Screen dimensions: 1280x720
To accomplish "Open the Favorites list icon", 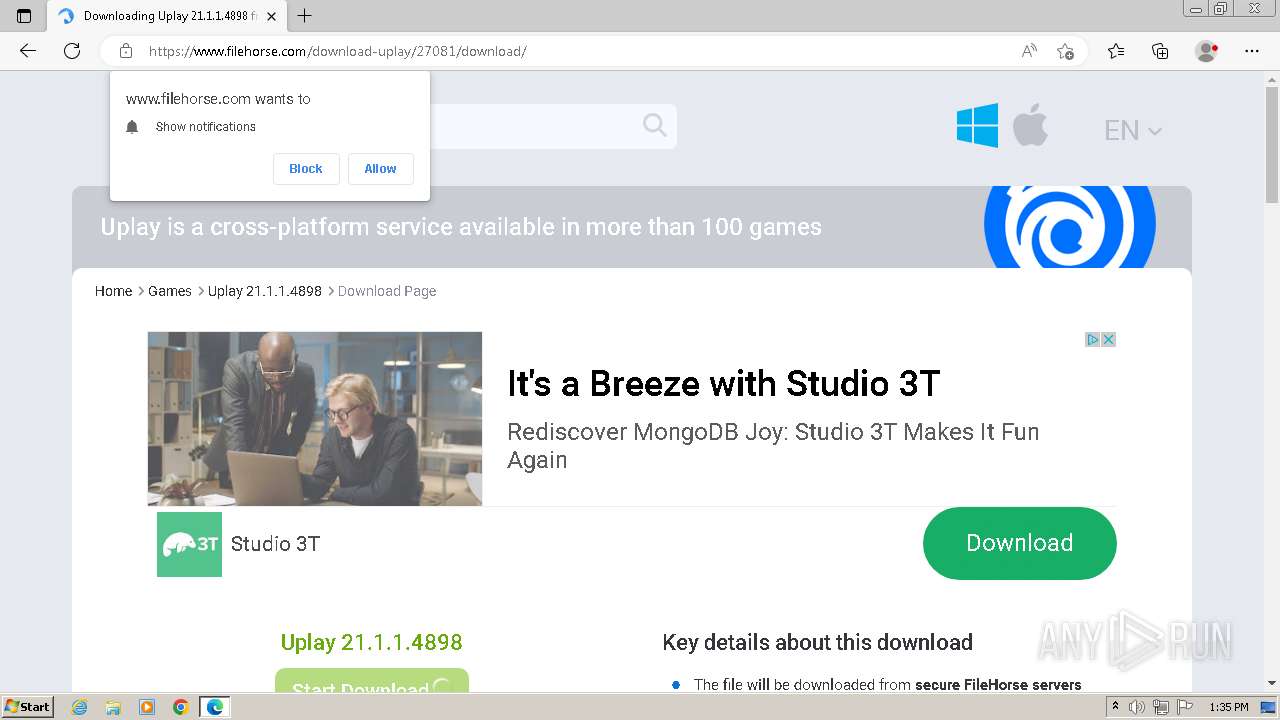I will click(1116, 51).
